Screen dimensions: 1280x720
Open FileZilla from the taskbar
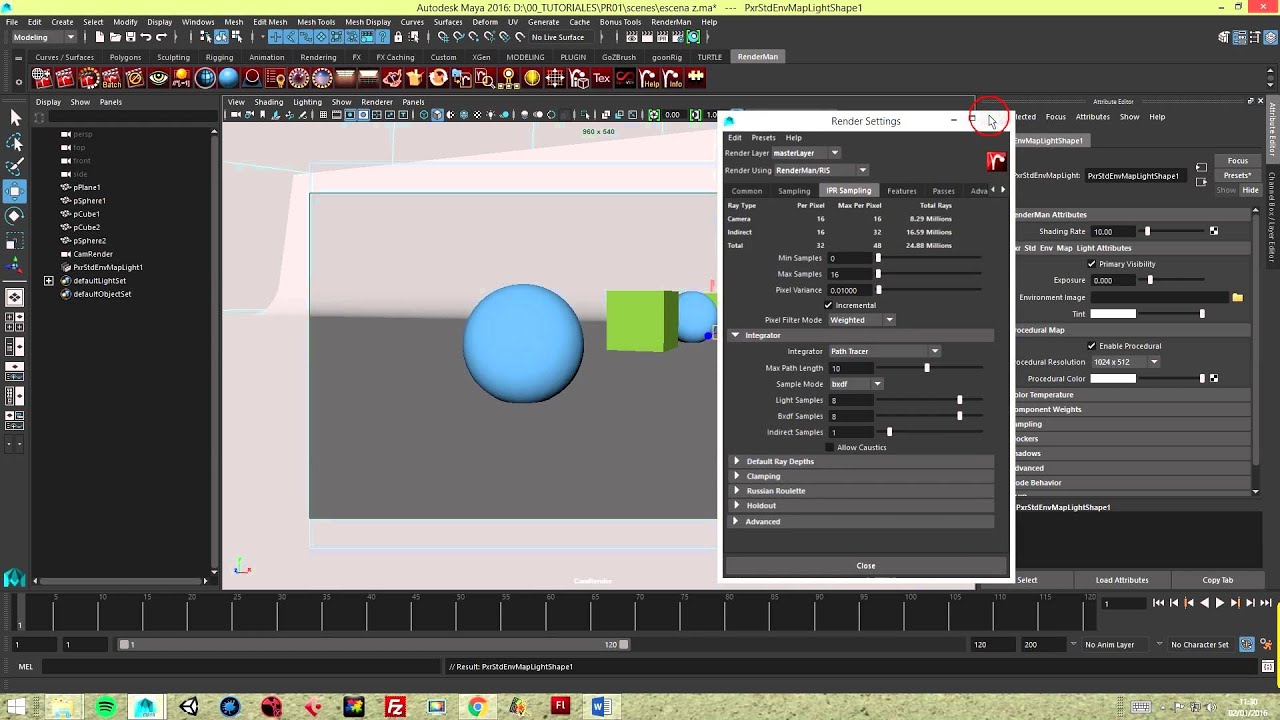pyautogui.click(x=395, y=707)
